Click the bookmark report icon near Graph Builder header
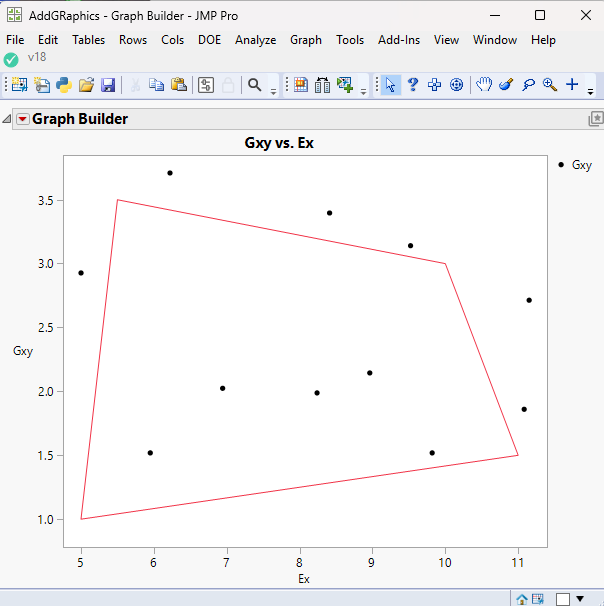 point(595,119)
